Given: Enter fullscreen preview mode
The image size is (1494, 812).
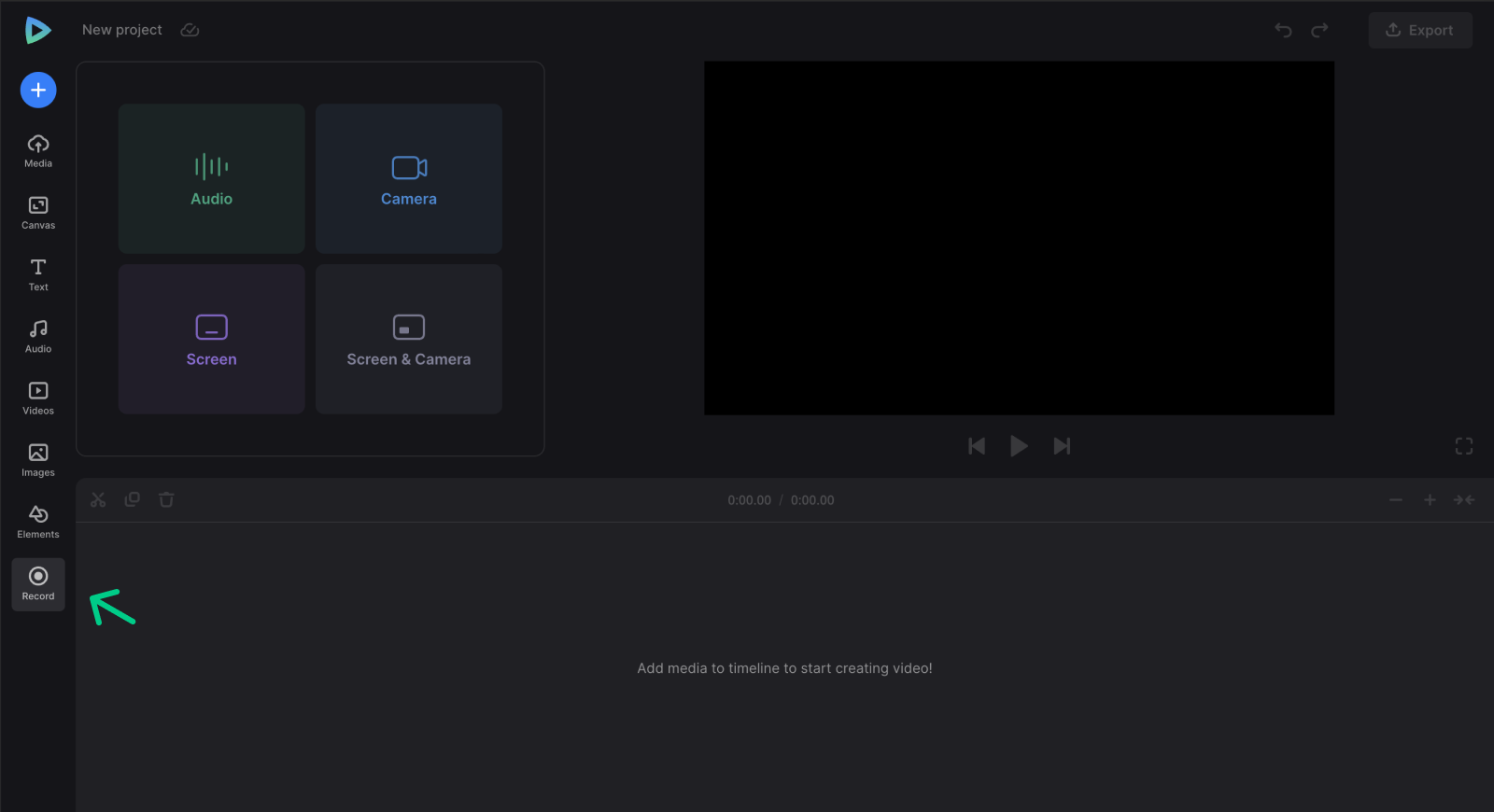Looking at the screenshot, I should click(x=1464, y=446).
